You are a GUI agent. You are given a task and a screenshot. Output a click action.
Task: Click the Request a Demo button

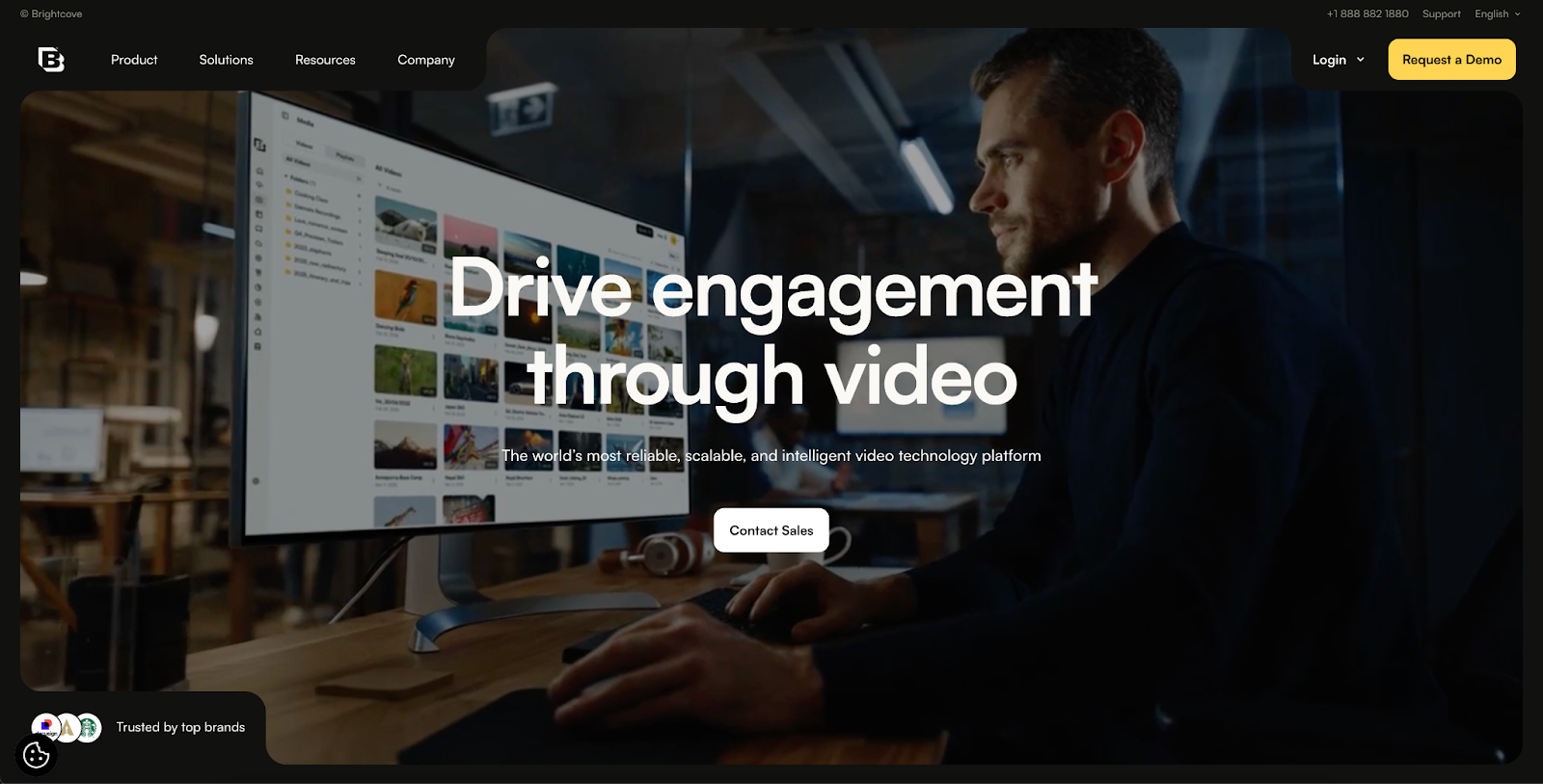pos(1451,60)
